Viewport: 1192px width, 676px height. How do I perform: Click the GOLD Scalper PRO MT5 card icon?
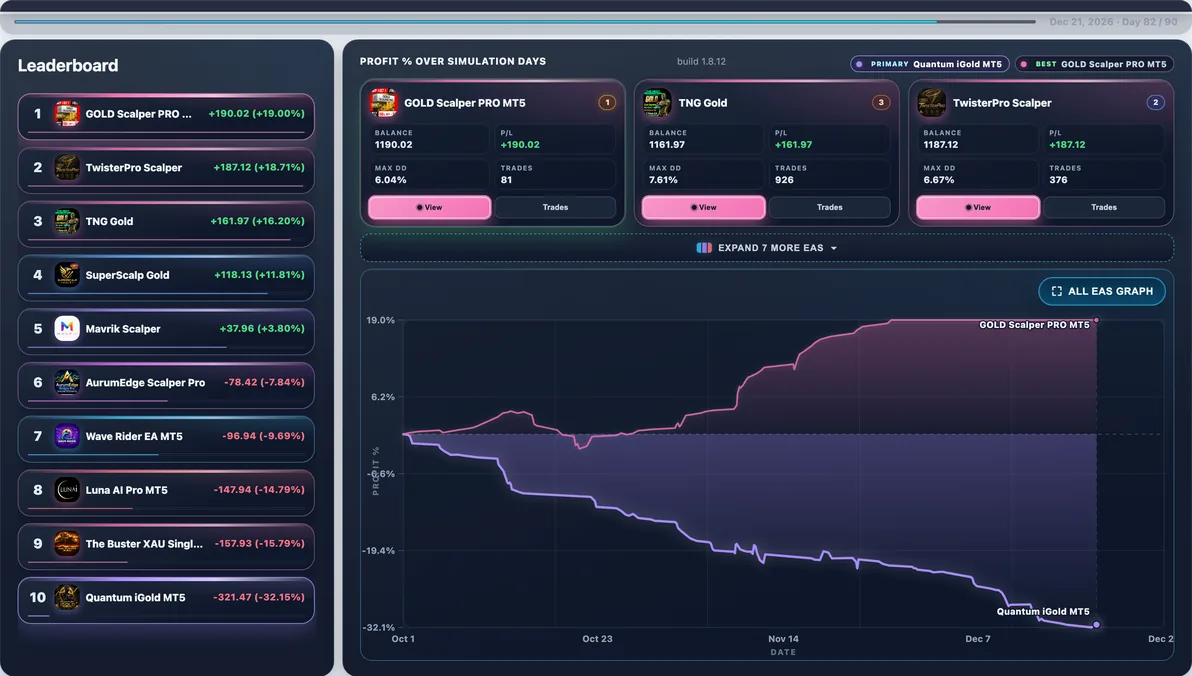pos(383,103)
